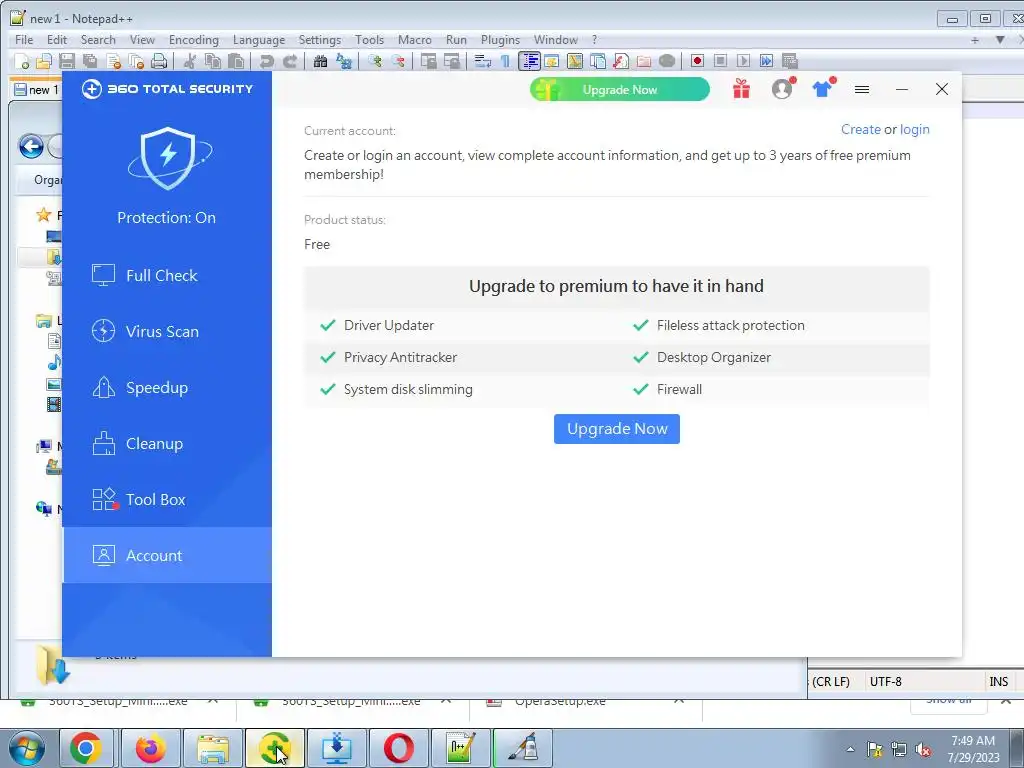Open the 360 hamburger main menu

click(862, 89)
